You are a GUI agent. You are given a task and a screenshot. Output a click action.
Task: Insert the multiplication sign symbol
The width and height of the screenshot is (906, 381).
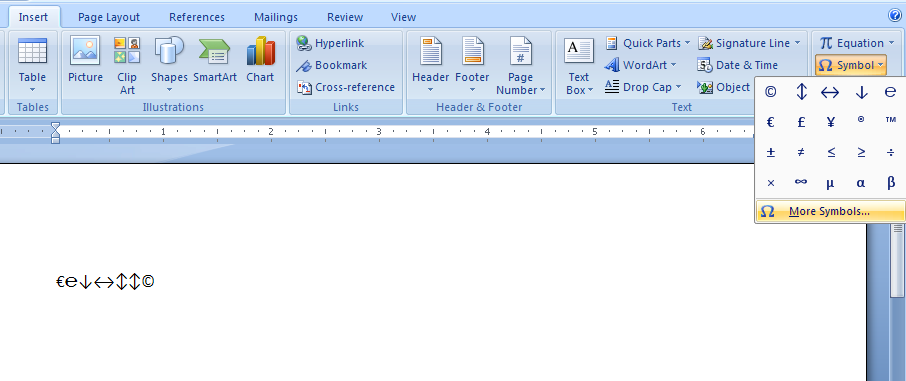pyautogui.click(x=770, y=183)
